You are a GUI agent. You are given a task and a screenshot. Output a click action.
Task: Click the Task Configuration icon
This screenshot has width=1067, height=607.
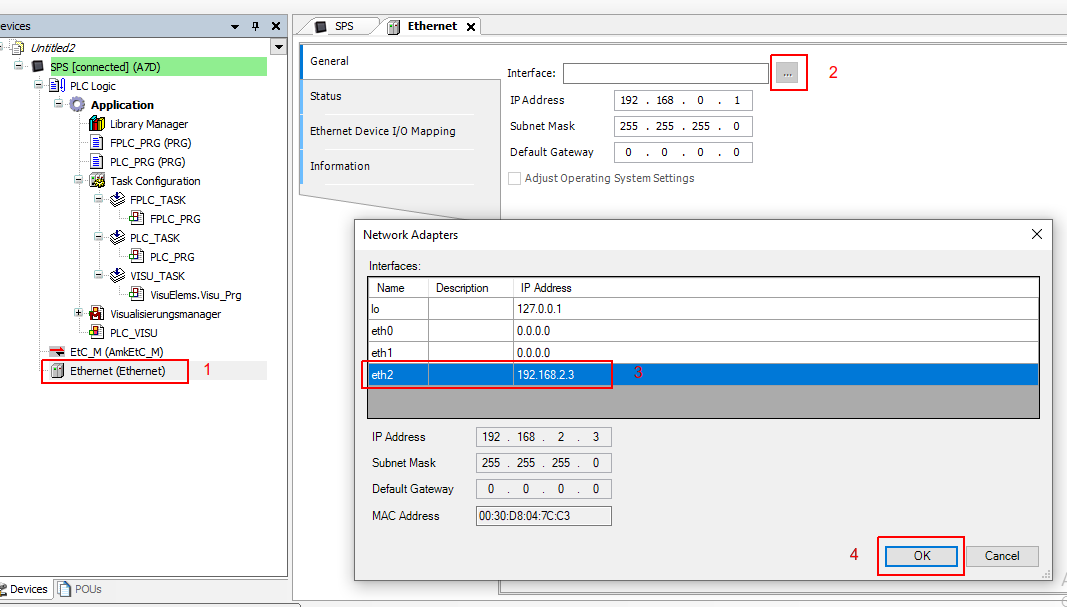click(x=98, y=181)
